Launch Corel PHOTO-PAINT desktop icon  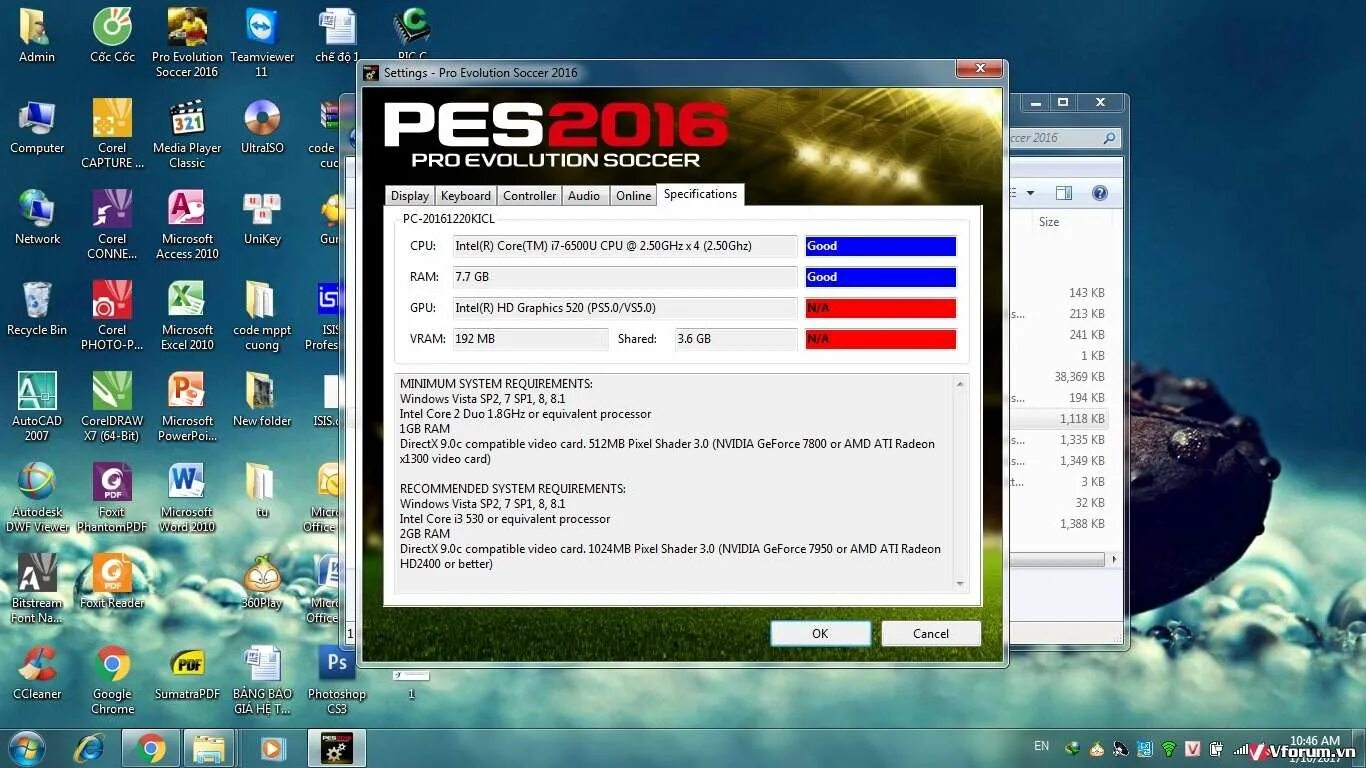point(112,316)
